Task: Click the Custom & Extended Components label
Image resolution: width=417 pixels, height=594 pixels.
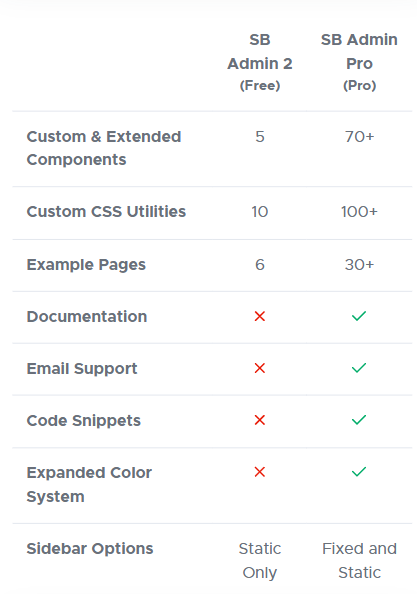Action: point(104,148)
